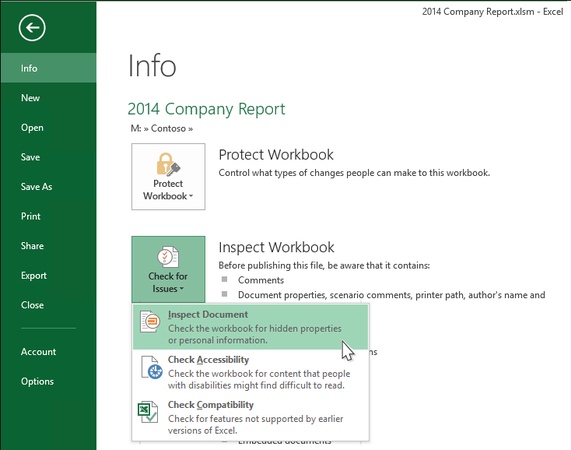This screenshot has height=450, width=571.
Task: Click the window title '2014 Company Report.xlsm - Excel'
Action: pos(492,12)
